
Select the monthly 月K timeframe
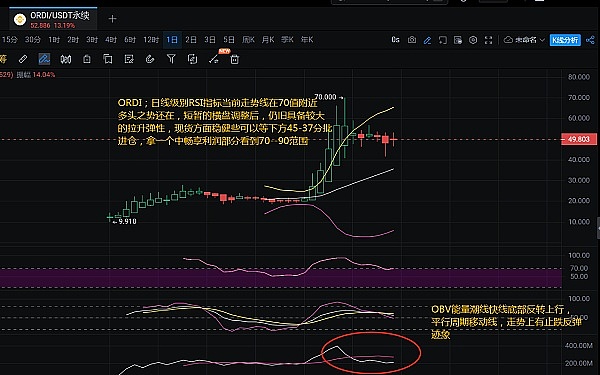[268, 40]
